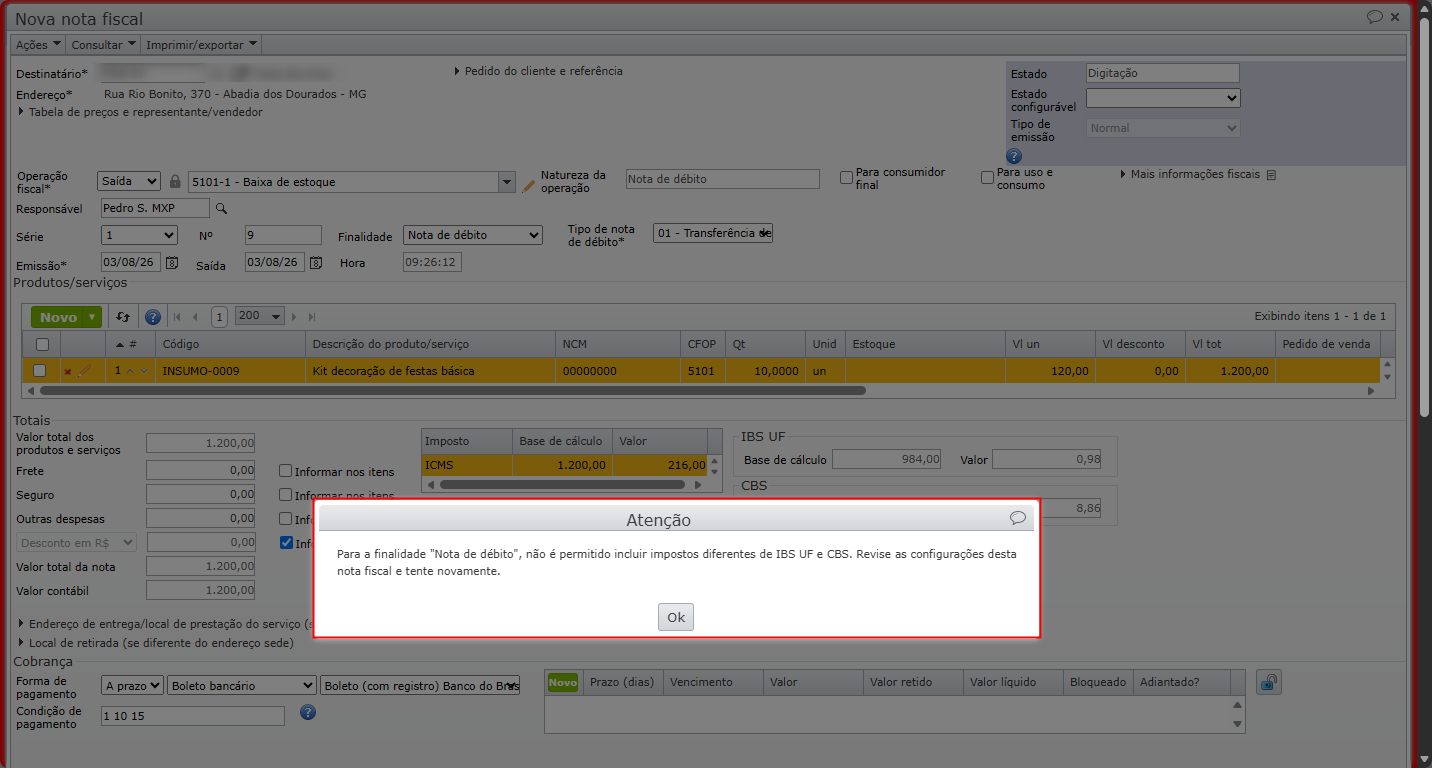Open the Saída operation type dropdown
Screen dimensions: 1432x768
pyautogui.click(x=129, y=181)
